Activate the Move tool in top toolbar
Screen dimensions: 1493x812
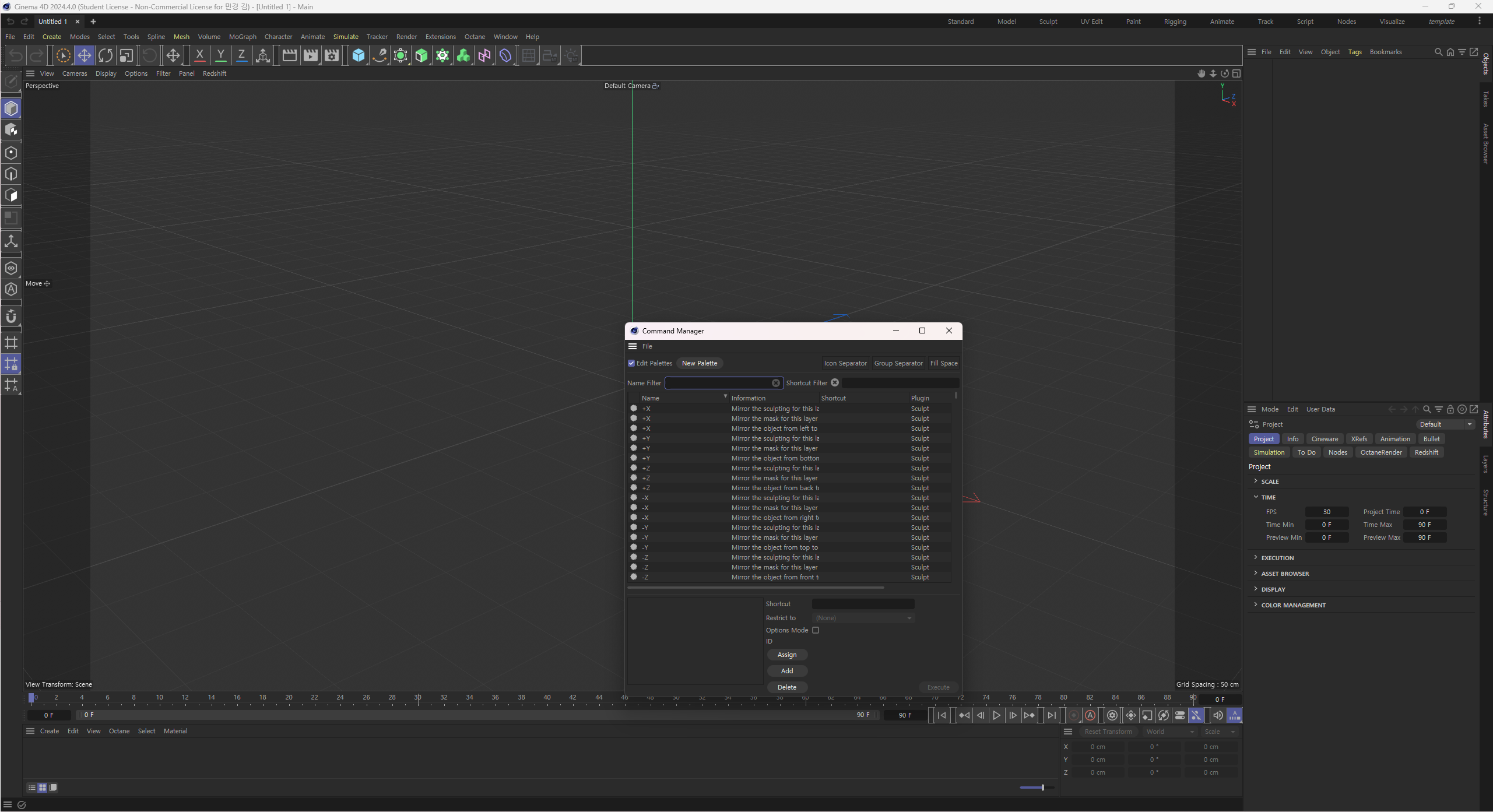[84, 55]
